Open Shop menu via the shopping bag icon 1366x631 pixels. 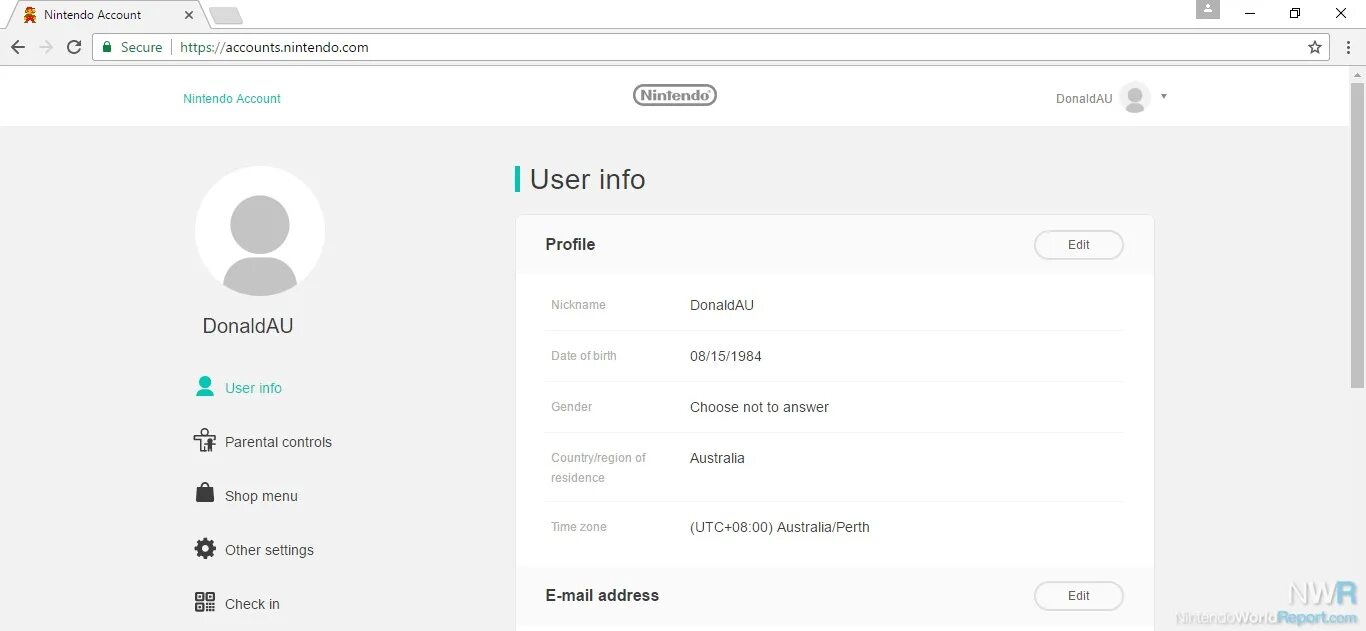point(205,494)
